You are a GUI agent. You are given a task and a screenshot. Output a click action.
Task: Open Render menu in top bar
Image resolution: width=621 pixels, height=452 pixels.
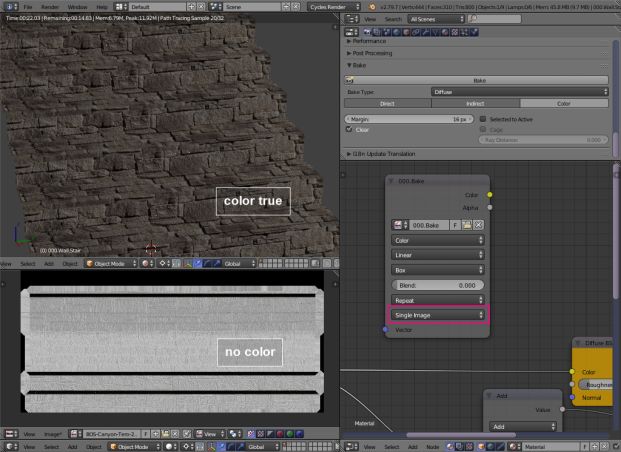tap(50, 7)
